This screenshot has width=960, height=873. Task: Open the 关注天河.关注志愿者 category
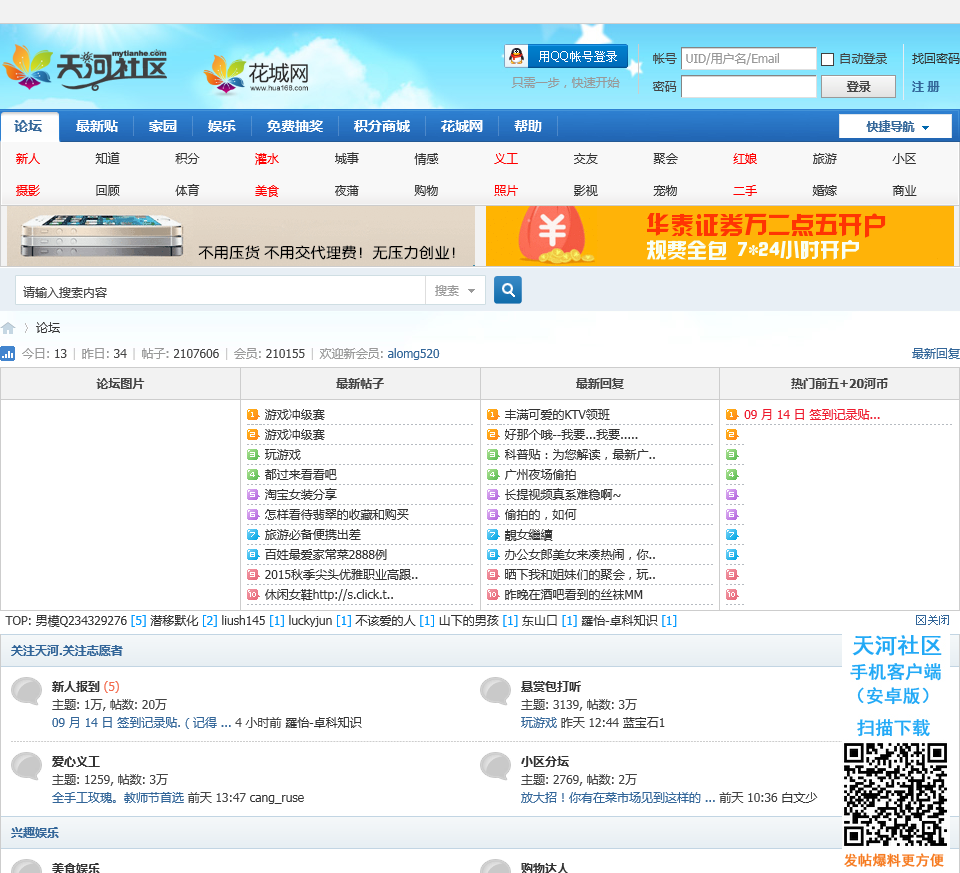[67, 650]
